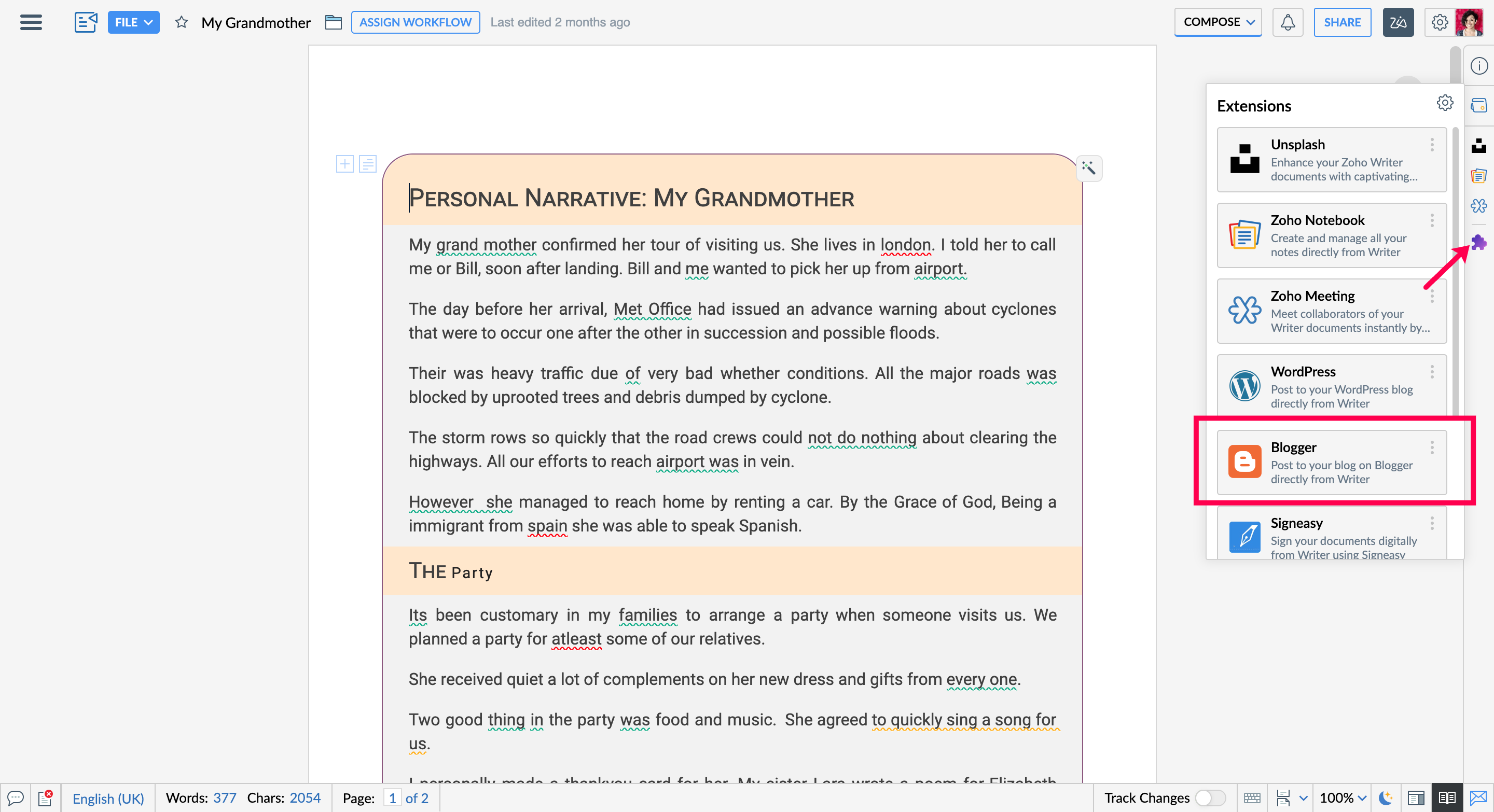Viewport: 1494px width, 812px height.
Task: Expand the COMPOSE mode dropdown
Action: [x=1218, y=22]
